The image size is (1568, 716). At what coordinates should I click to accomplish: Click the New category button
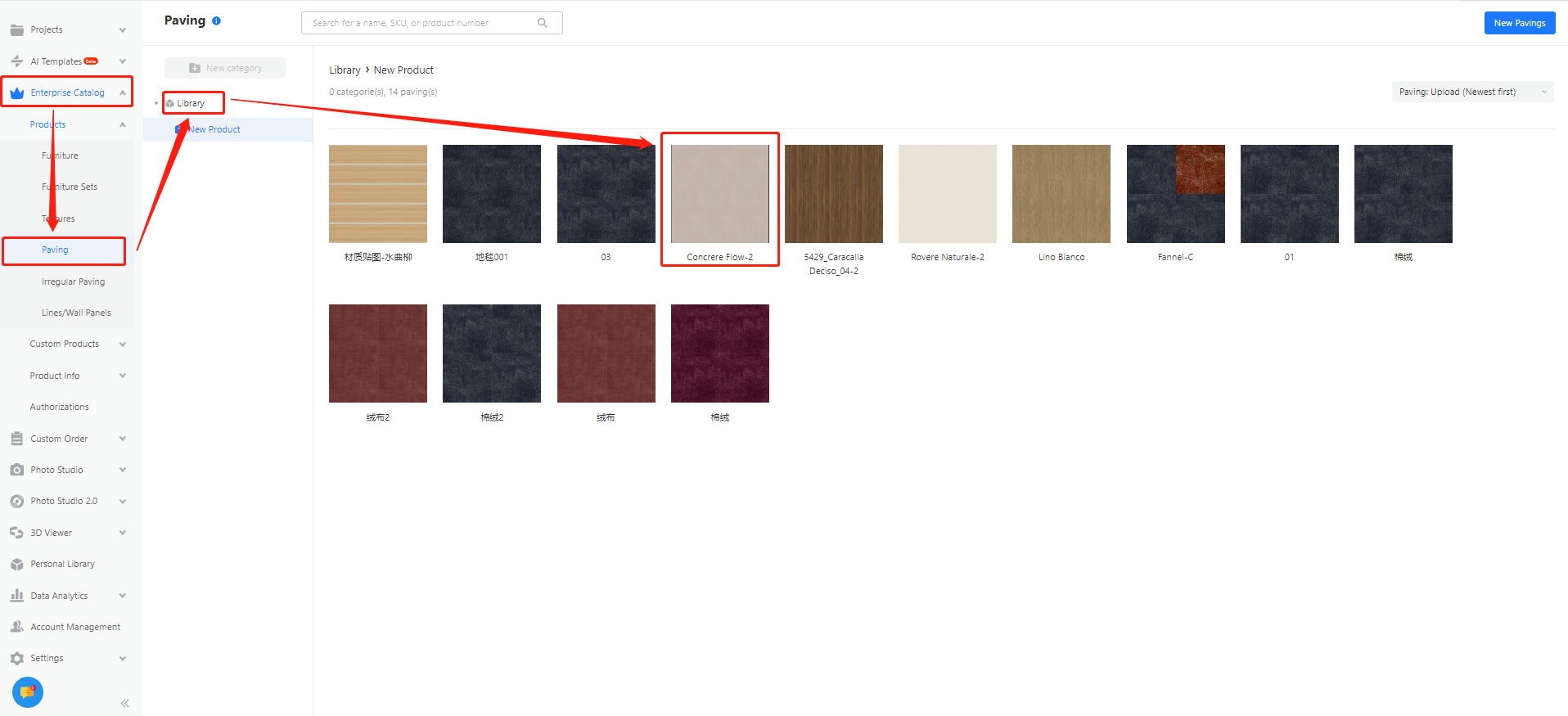225,68
